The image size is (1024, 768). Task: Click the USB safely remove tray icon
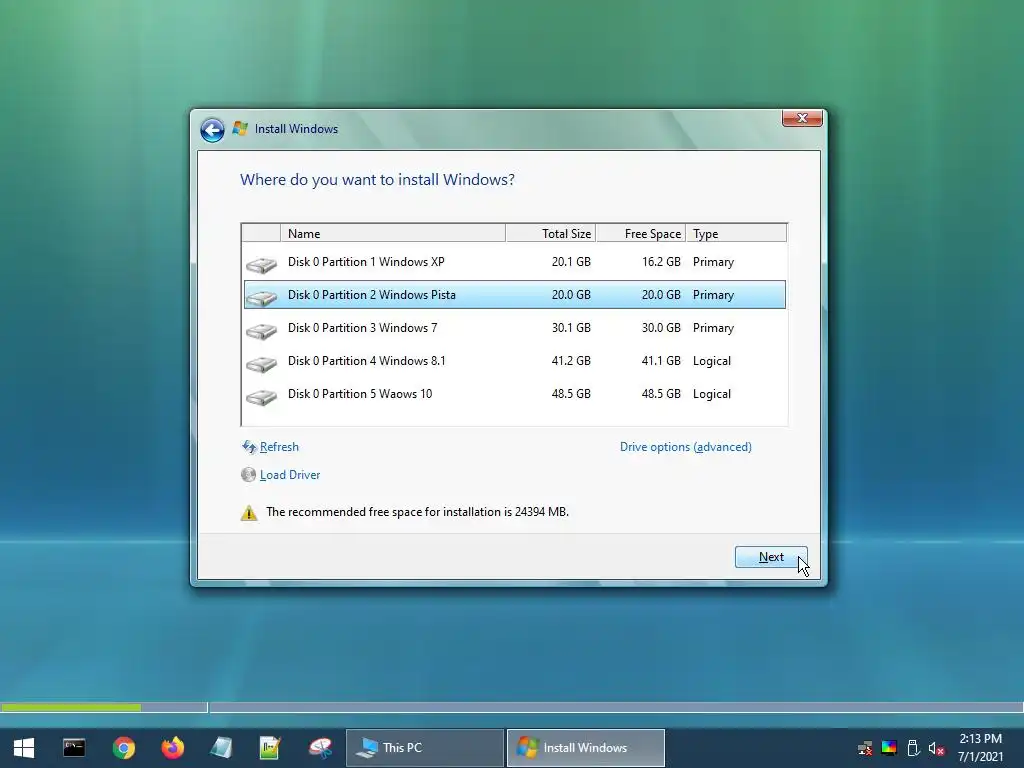coord(913,748)
